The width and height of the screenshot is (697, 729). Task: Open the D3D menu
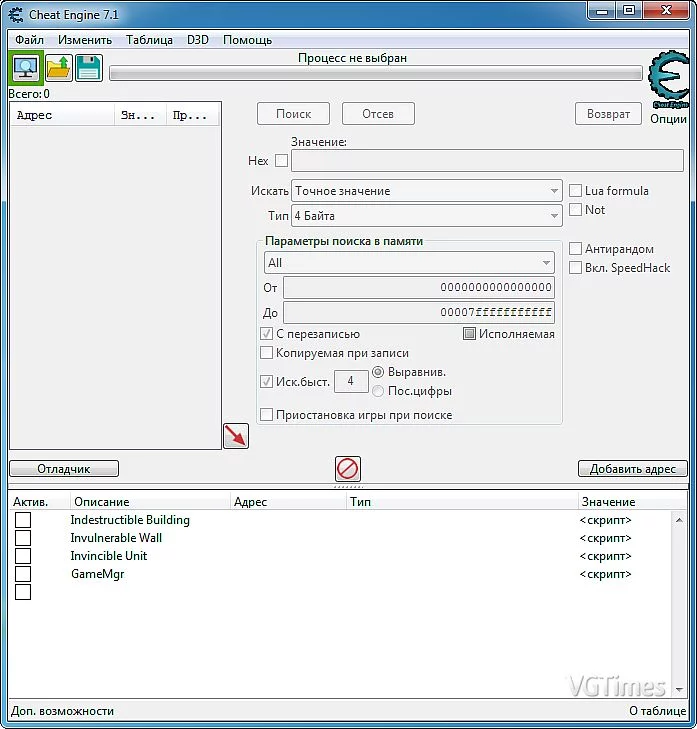coord(198,40)
